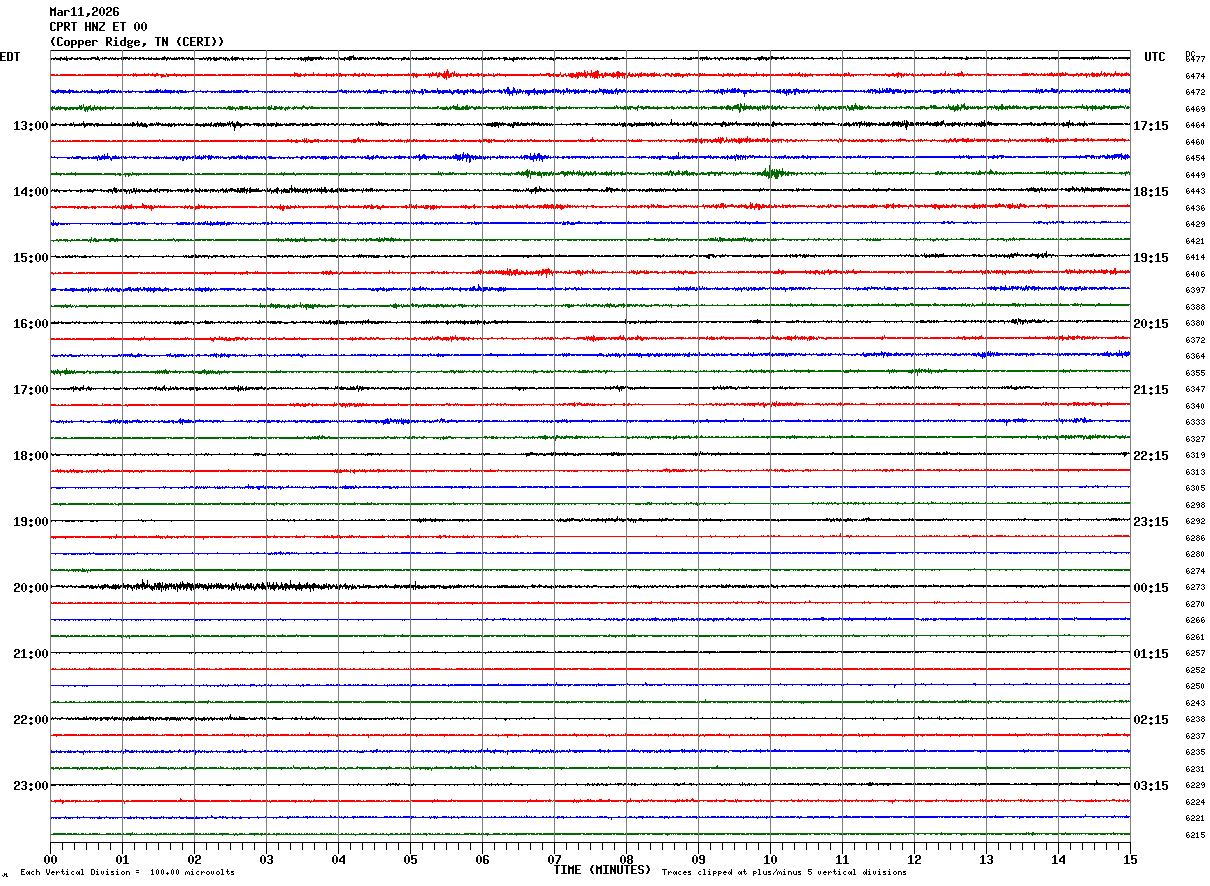Click the vertical division scale note
The width and height of the screenshot is (1210, 886).
click(127, 873)
